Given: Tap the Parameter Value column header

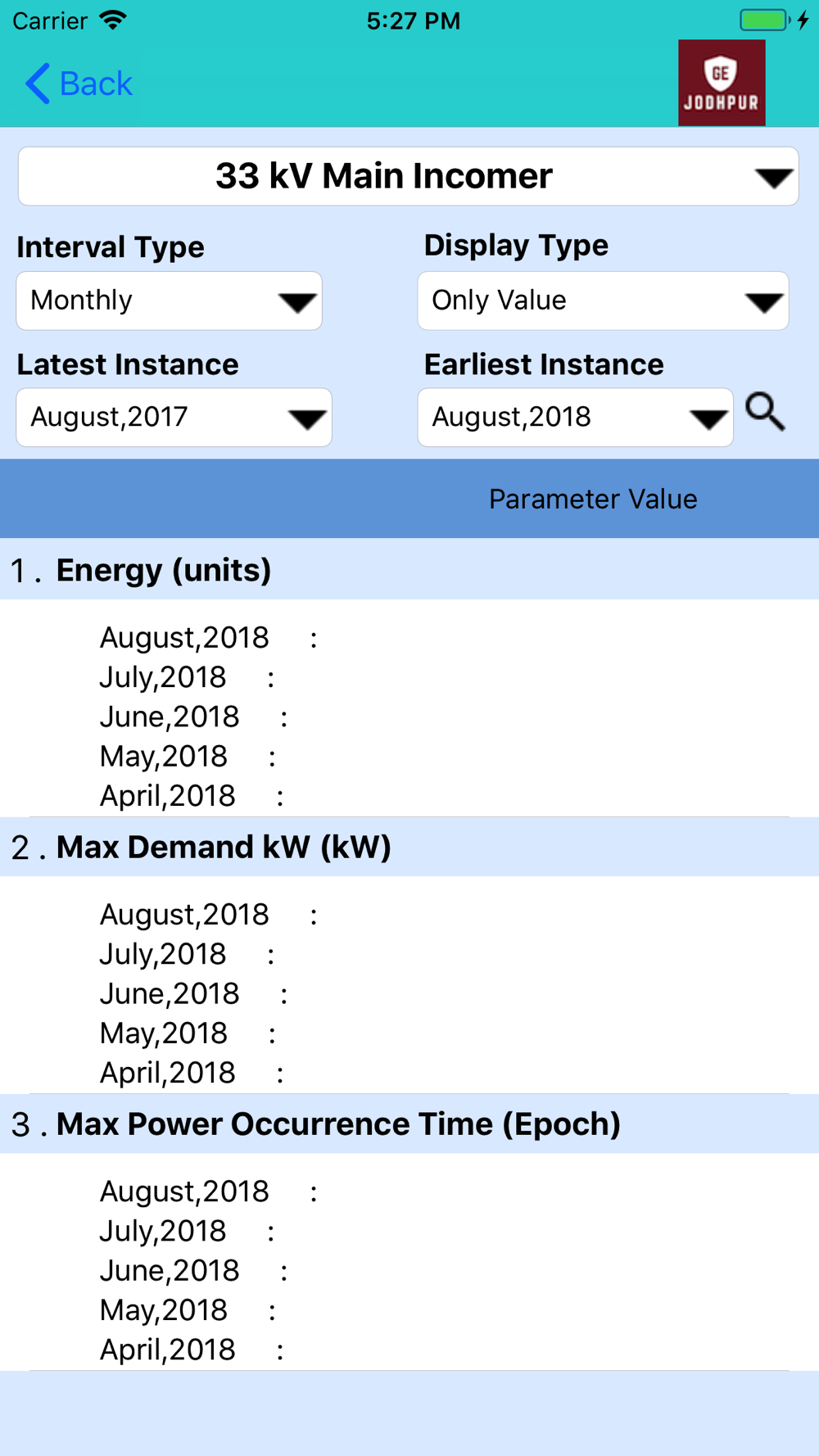Looking at the screenshot, I should (x=593, y=499).
